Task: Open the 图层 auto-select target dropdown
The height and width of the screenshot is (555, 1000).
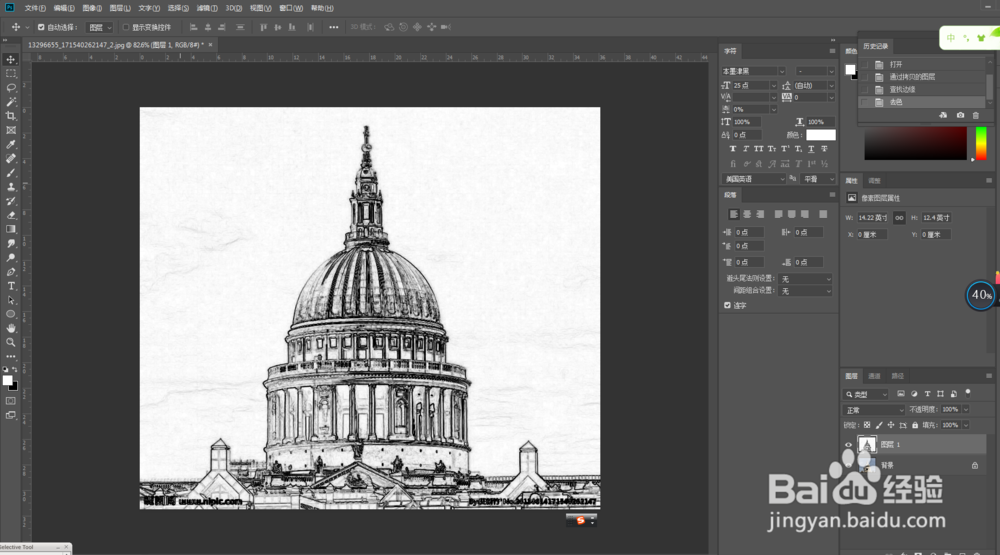Action: (101, 27)
